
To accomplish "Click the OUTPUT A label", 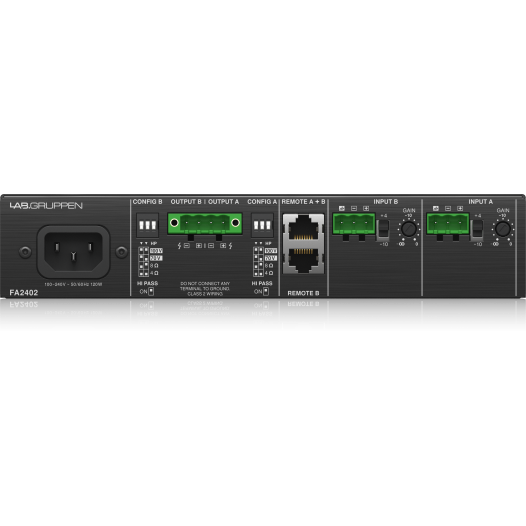I will click(x=224, y=202).
